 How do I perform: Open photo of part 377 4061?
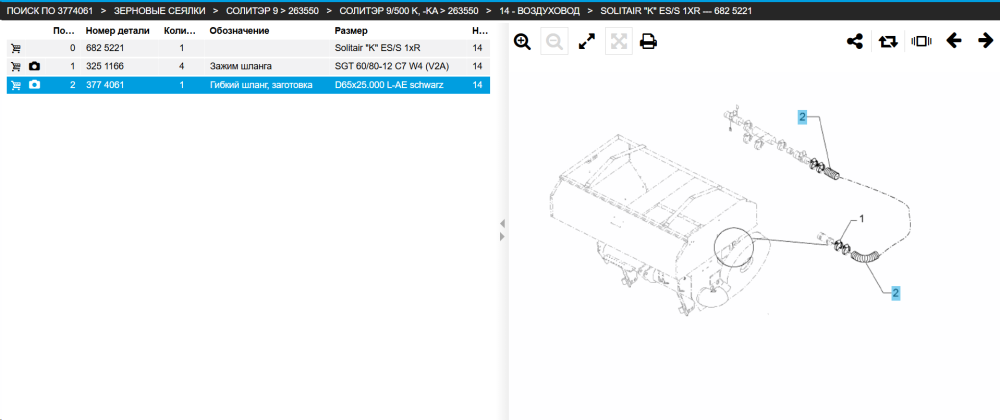point(34,85)
